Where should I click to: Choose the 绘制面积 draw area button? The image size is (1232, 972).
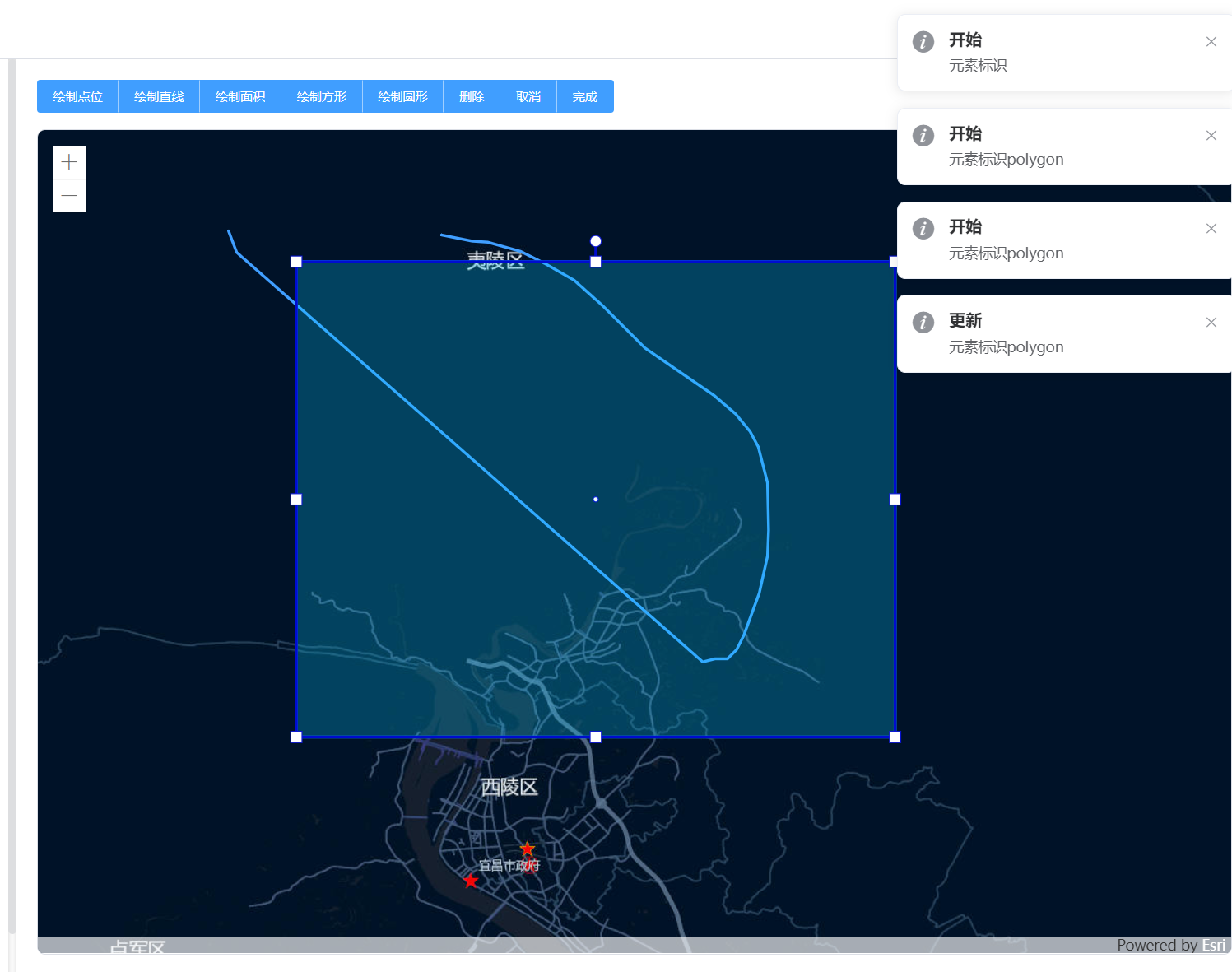coord(240,96)
